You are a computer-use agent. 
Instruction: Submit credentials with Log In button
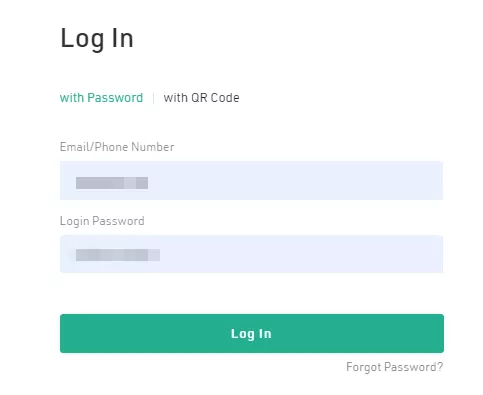coord(252,333)
